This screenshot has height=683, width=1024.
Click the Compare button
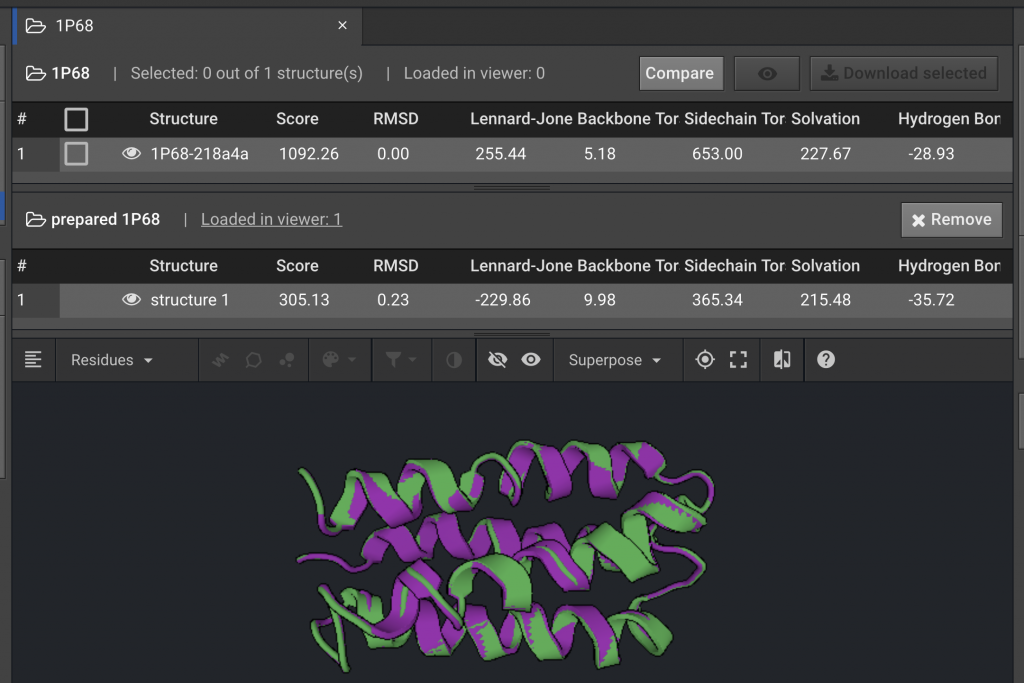pyautogui.click(x=680, y=73)
